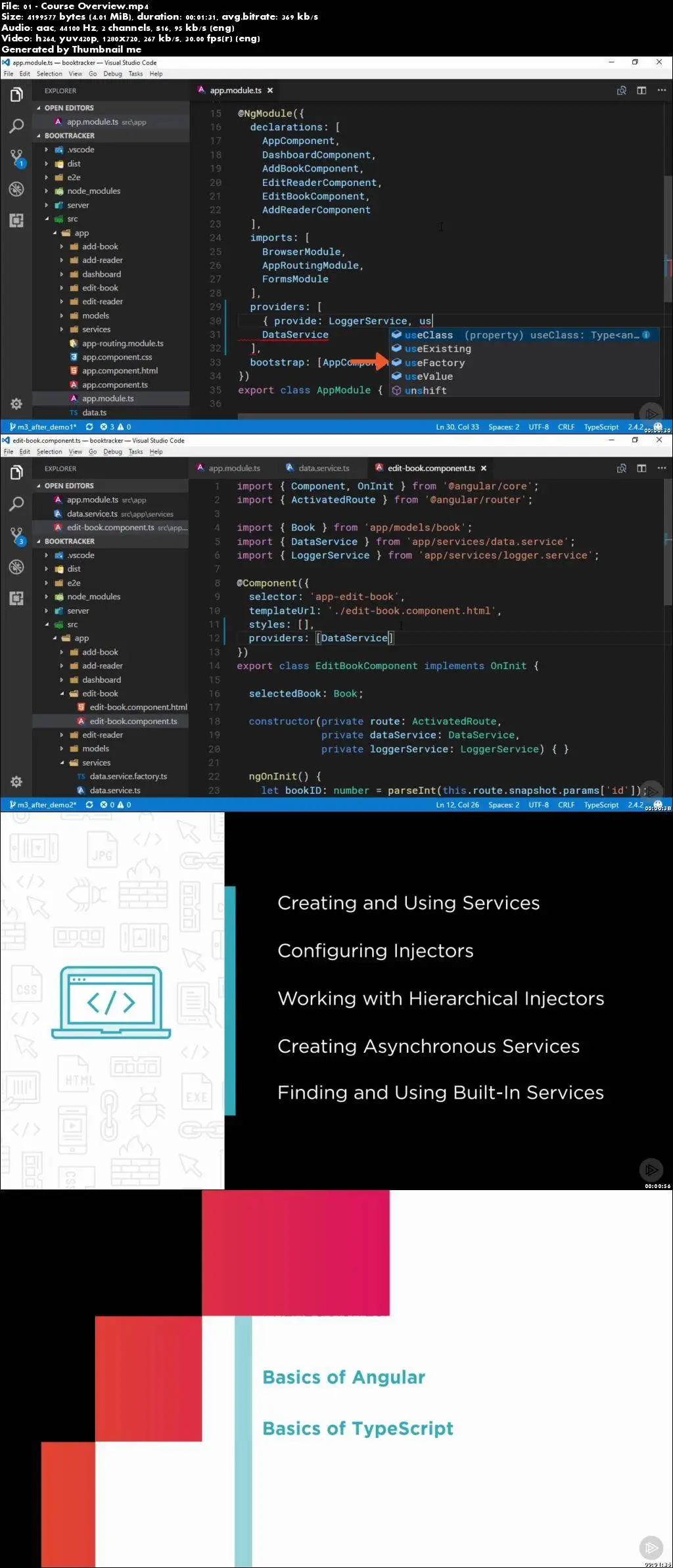Click the Manage gear in the edit-book.component.ts window
Screen dimensions: 673x1568
pos(16,781)
